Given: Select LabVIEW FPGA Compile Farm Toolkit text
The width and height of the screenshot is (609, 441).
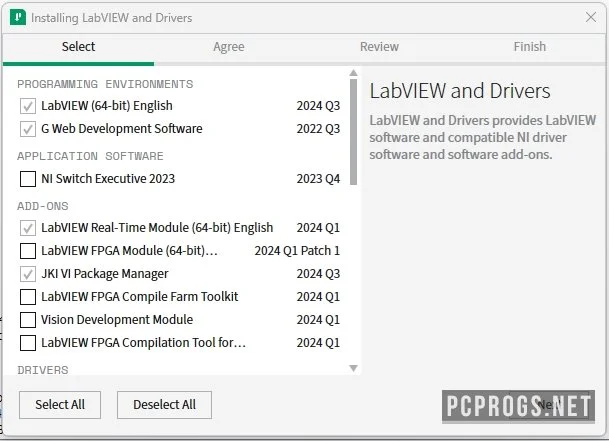Looking at the screenshot, I should pos(139,297).
